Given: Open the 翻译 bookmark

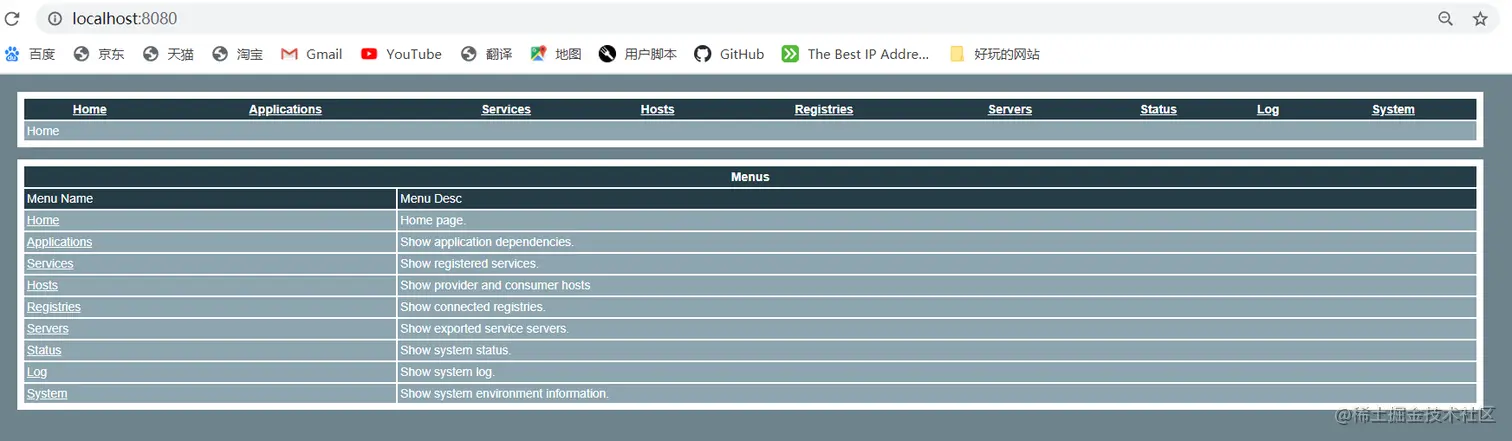Looking at the screenshot, I should tap(486, 54).
